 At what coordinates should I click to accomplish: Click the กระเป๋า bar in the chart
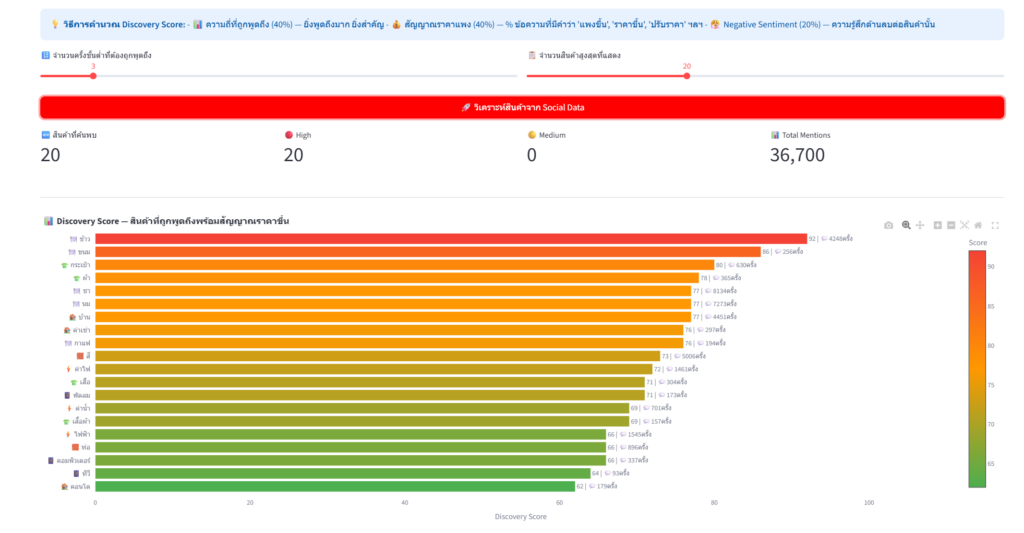(403, 265)
